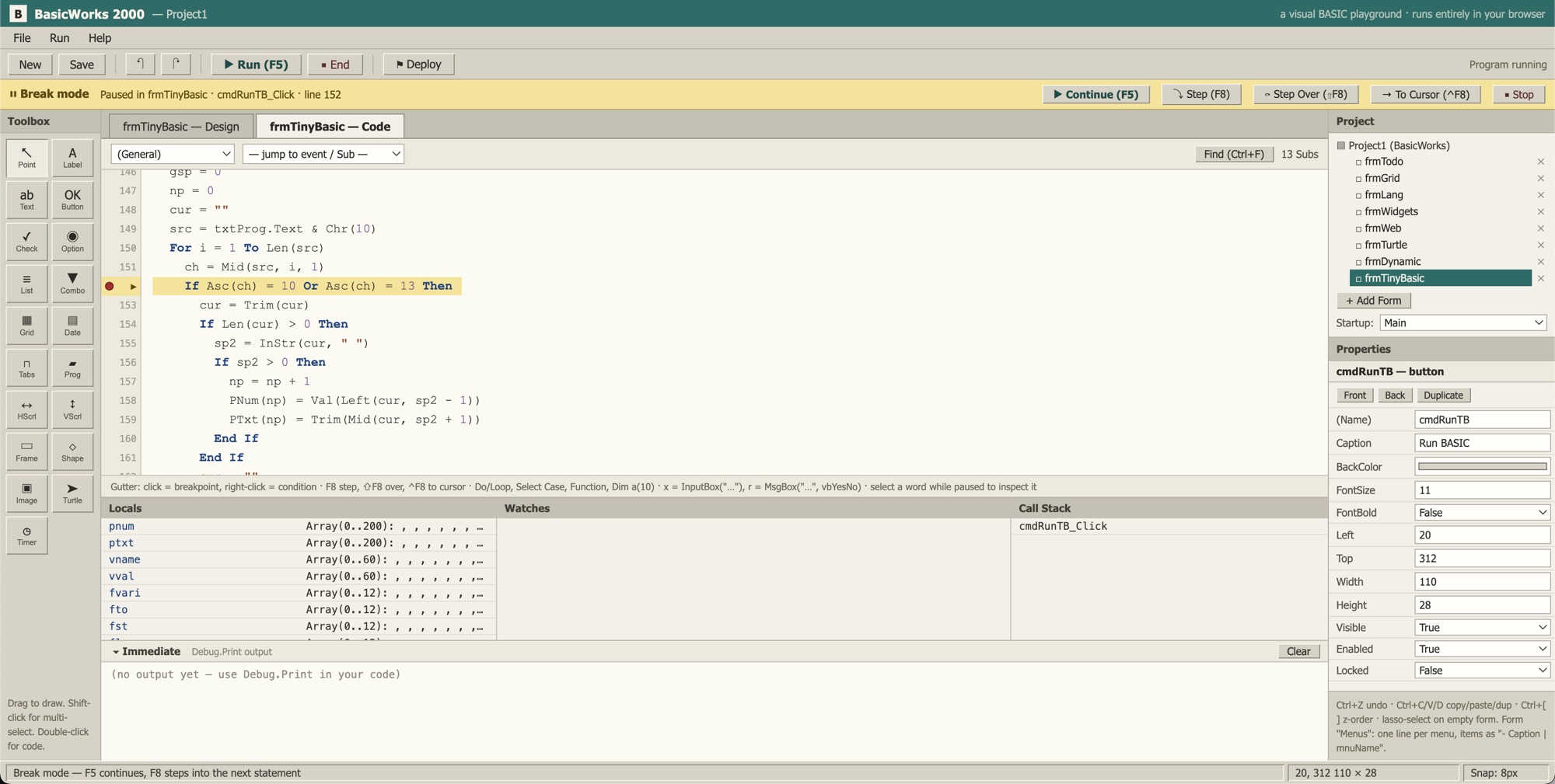Remove frmGrid with its X icon
This screenshot has height=784, width=1555.
click(x=1540, y=178)
